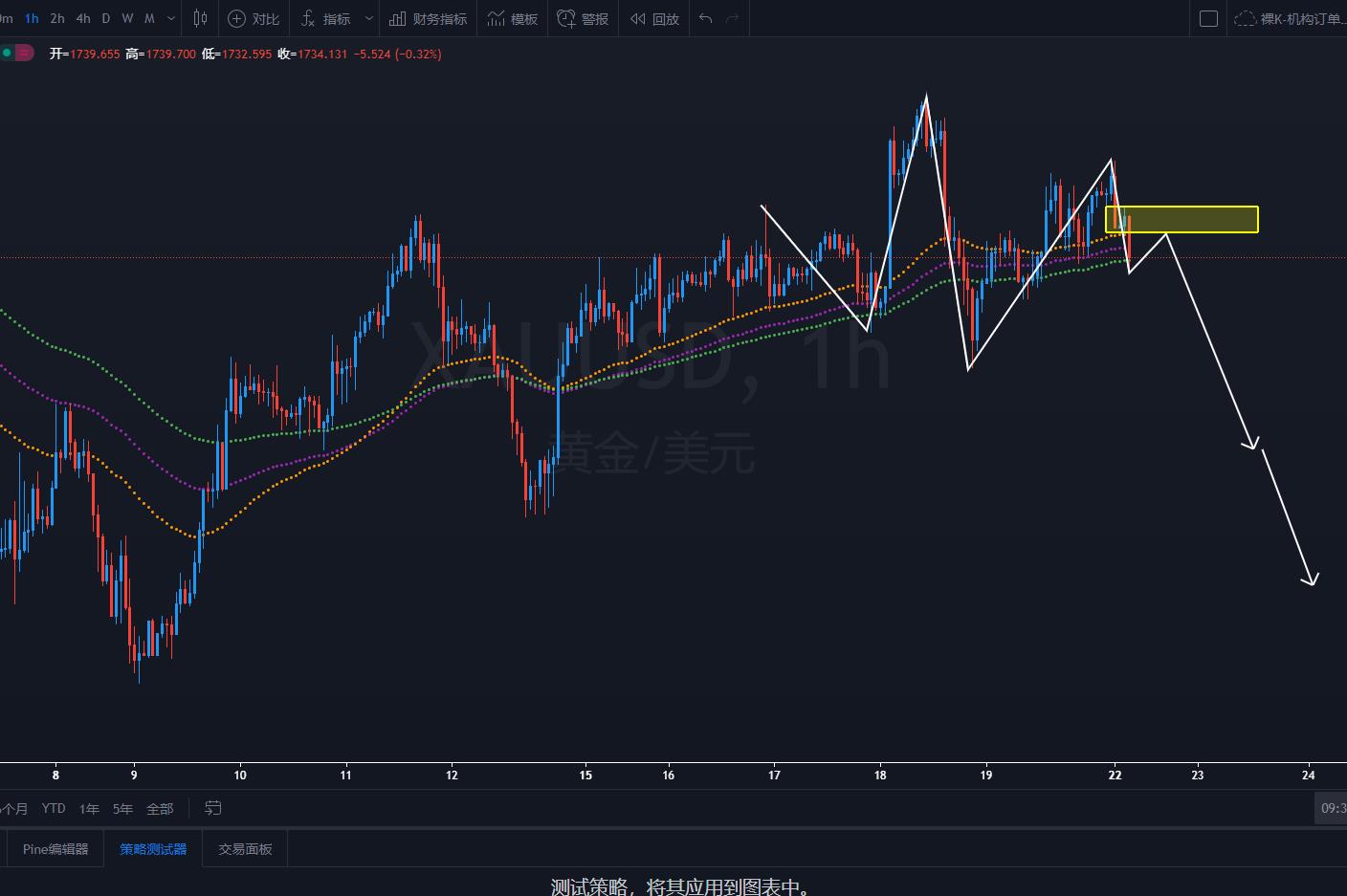Click the undo arrow icon
1347x896 pixels.
[706, 18]
